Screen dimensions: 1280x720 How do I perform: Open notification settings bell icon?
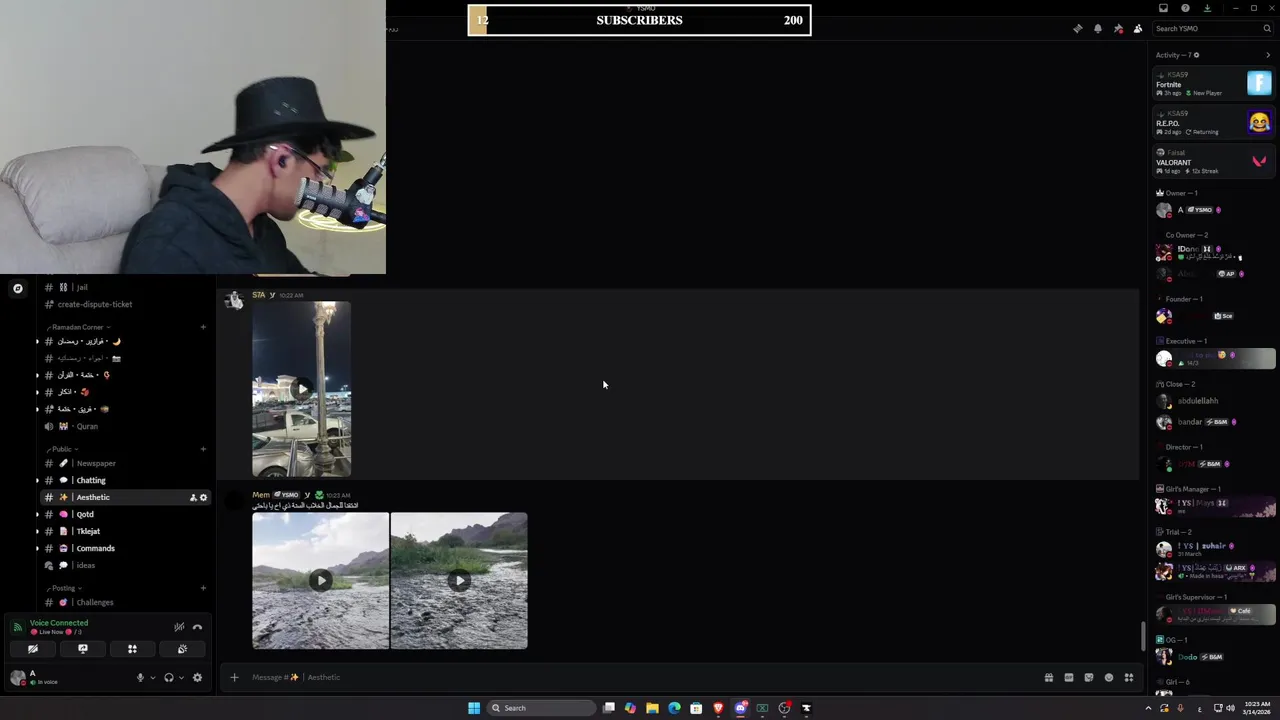coord(1098,29)
